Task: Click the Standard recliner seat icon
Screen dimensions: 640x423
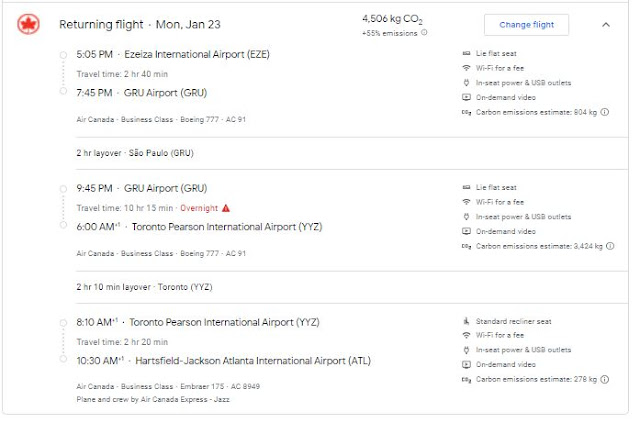Action: pos(466,321)
